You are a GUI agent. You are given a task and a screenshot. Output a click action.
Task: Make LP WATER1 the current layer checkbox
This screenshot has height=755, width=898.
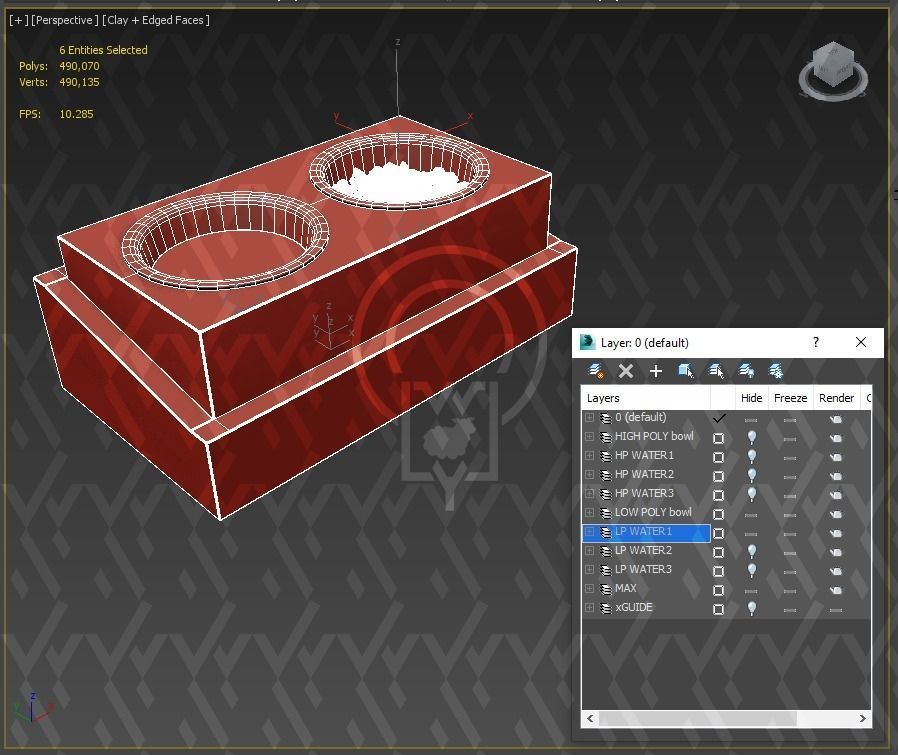pyautogui.click(x=718, y=534)
